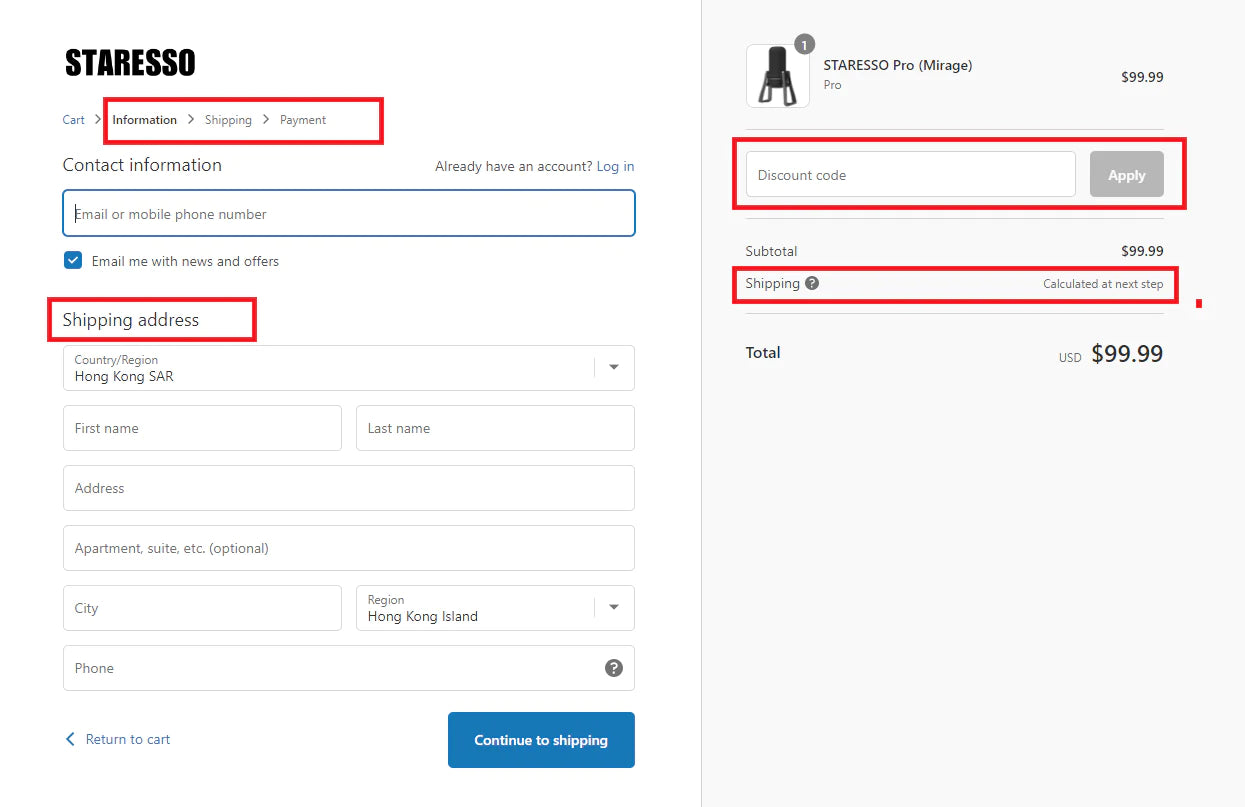Focus the Discount code field
This screenshot has width=1245, height=807.
click(x=910, y=175)
